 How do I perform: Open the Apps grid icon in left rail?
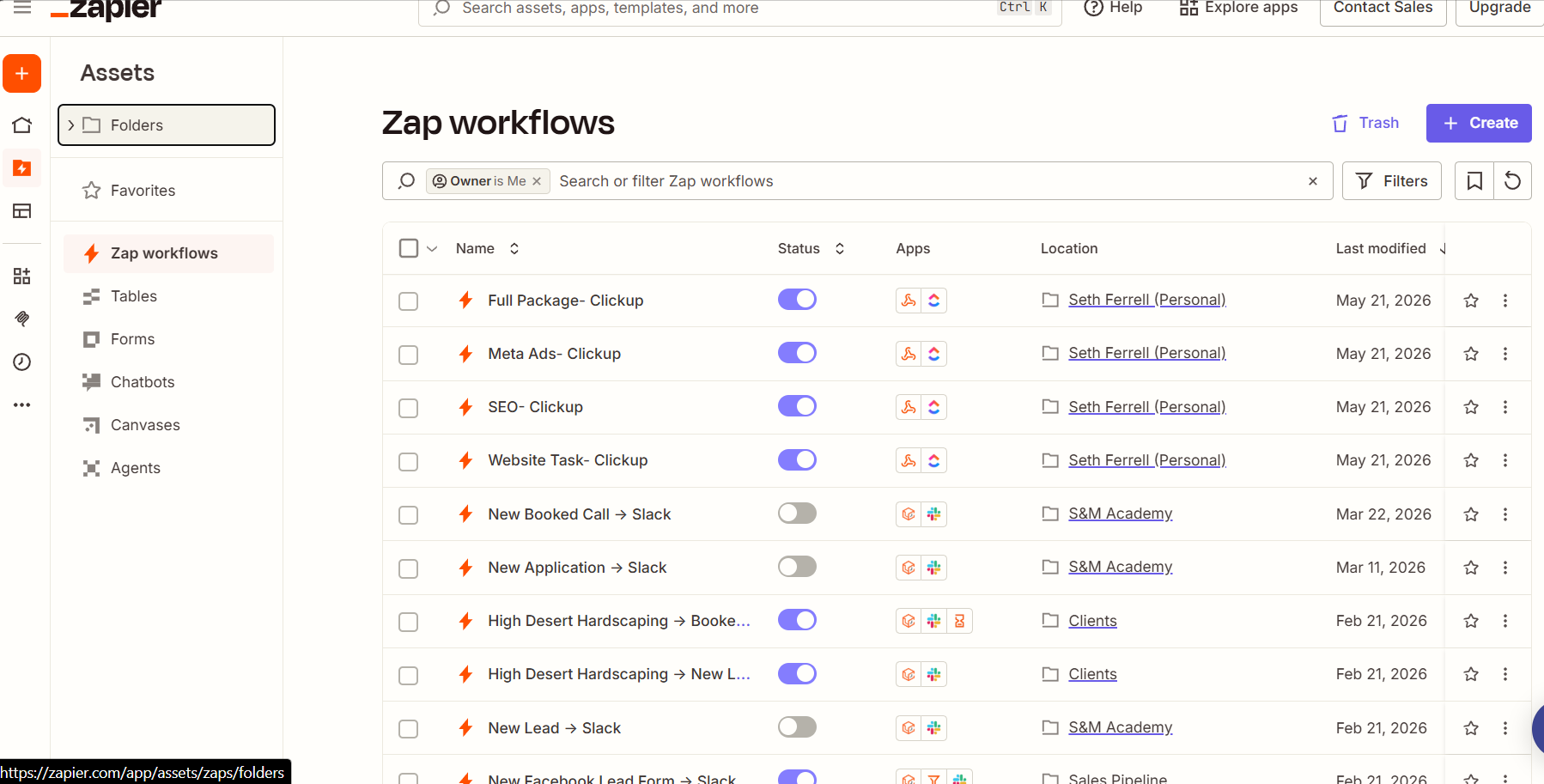[22, 276]
